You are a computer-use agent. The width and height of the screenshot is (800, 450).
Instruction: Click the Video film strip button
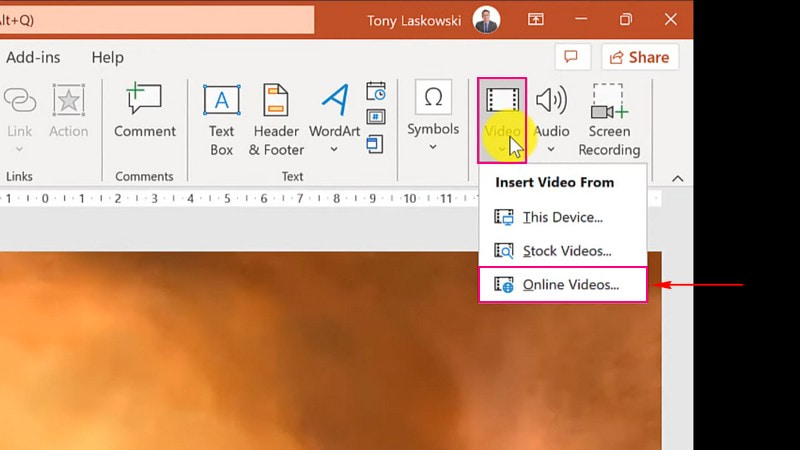coord(502,120)
